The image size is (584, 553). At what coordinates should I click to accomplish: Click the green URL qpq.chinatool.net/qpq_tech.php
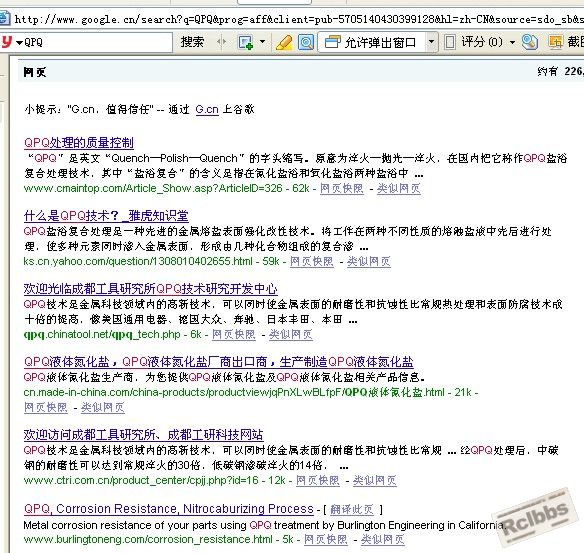102,334
